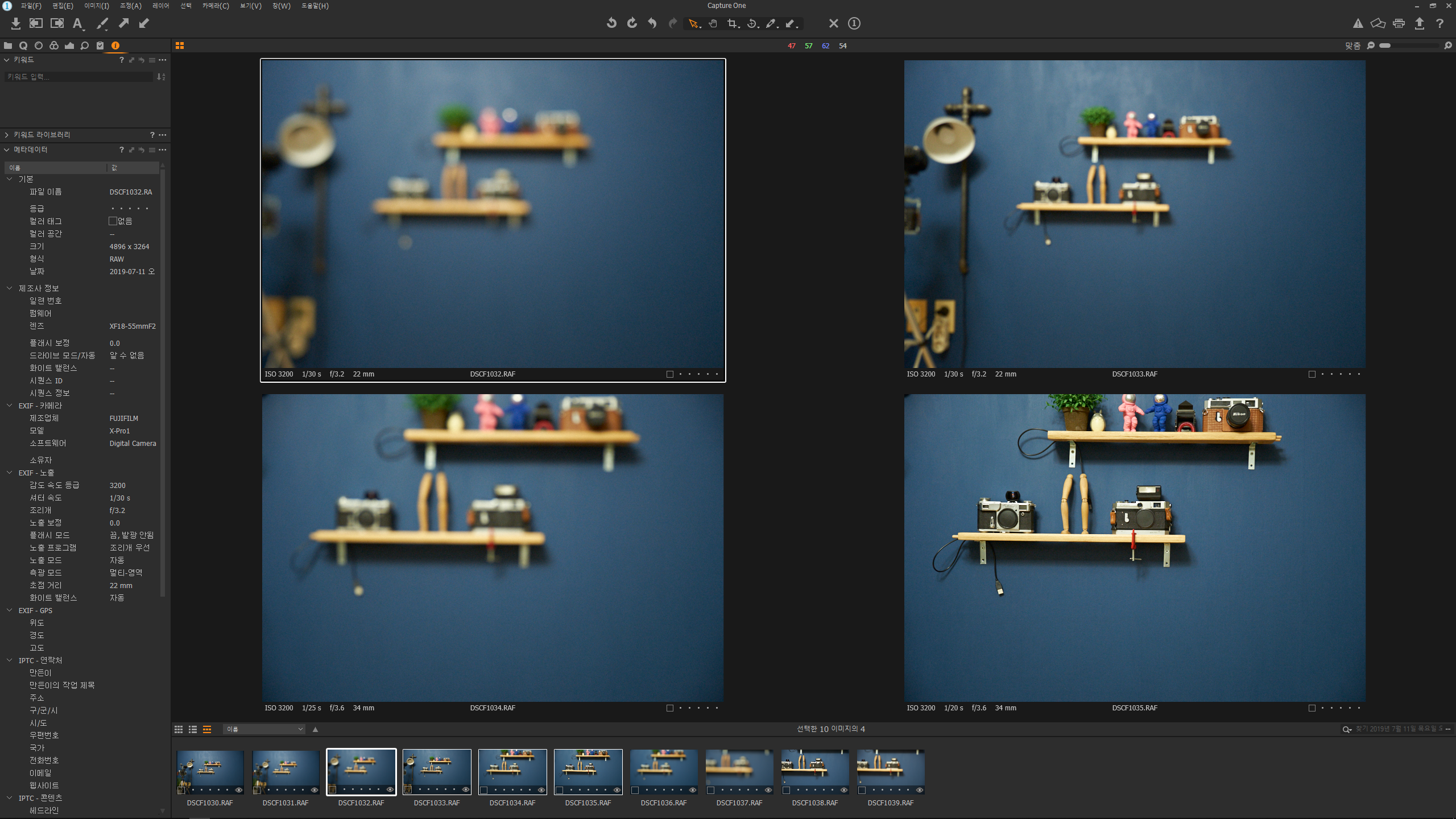Click the exposure warning triangle icon
Screen dimensions: 1456x819
pyautogui.click(x=1358, y=23)
